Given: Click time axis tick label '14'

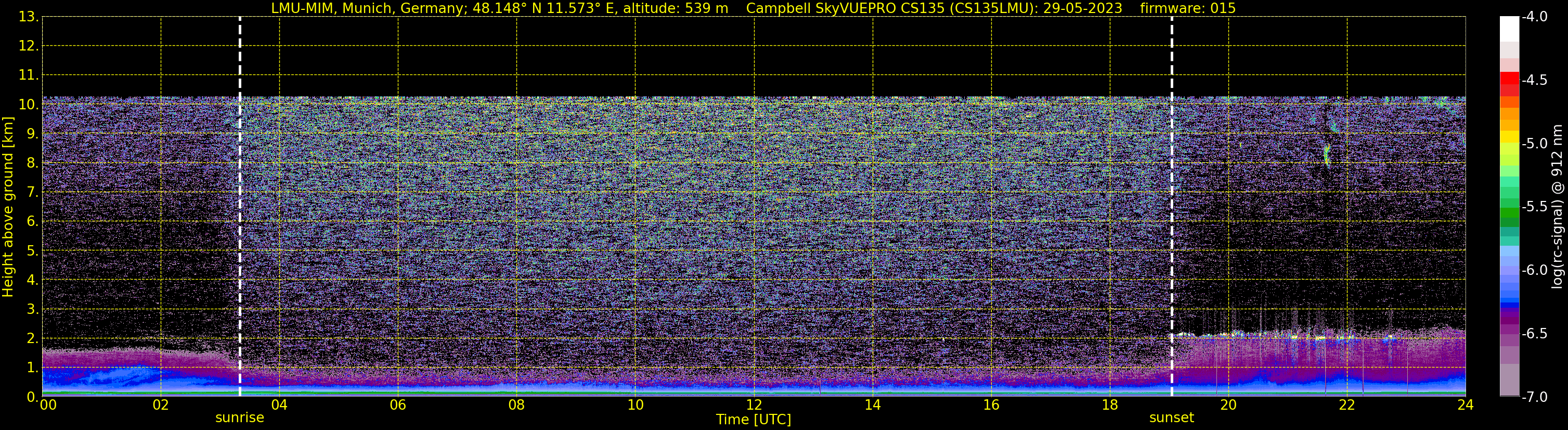Looking at the screenshot, I should pyautogui.click(x=873, y=405).
